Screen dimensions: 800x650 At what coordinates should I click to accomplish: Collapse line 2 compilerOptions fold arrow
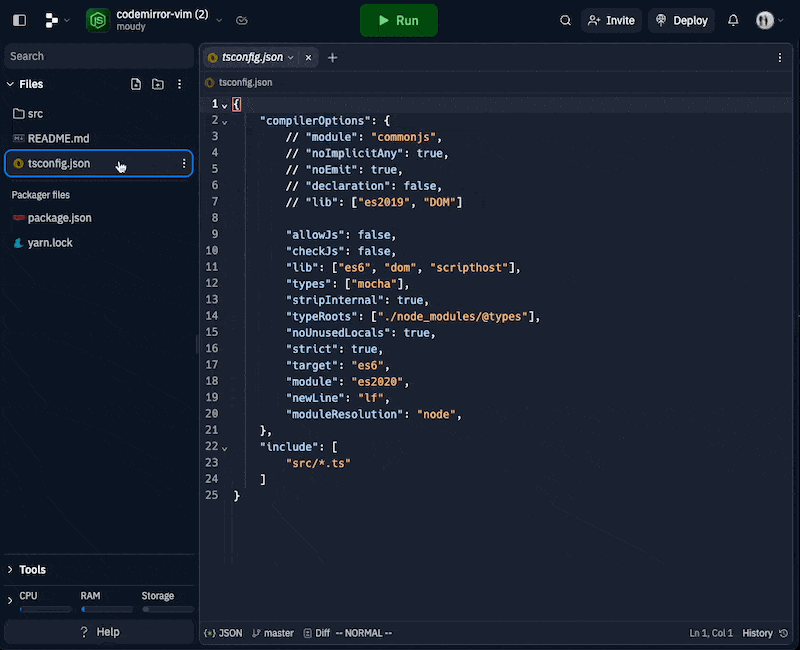[222, 120]
